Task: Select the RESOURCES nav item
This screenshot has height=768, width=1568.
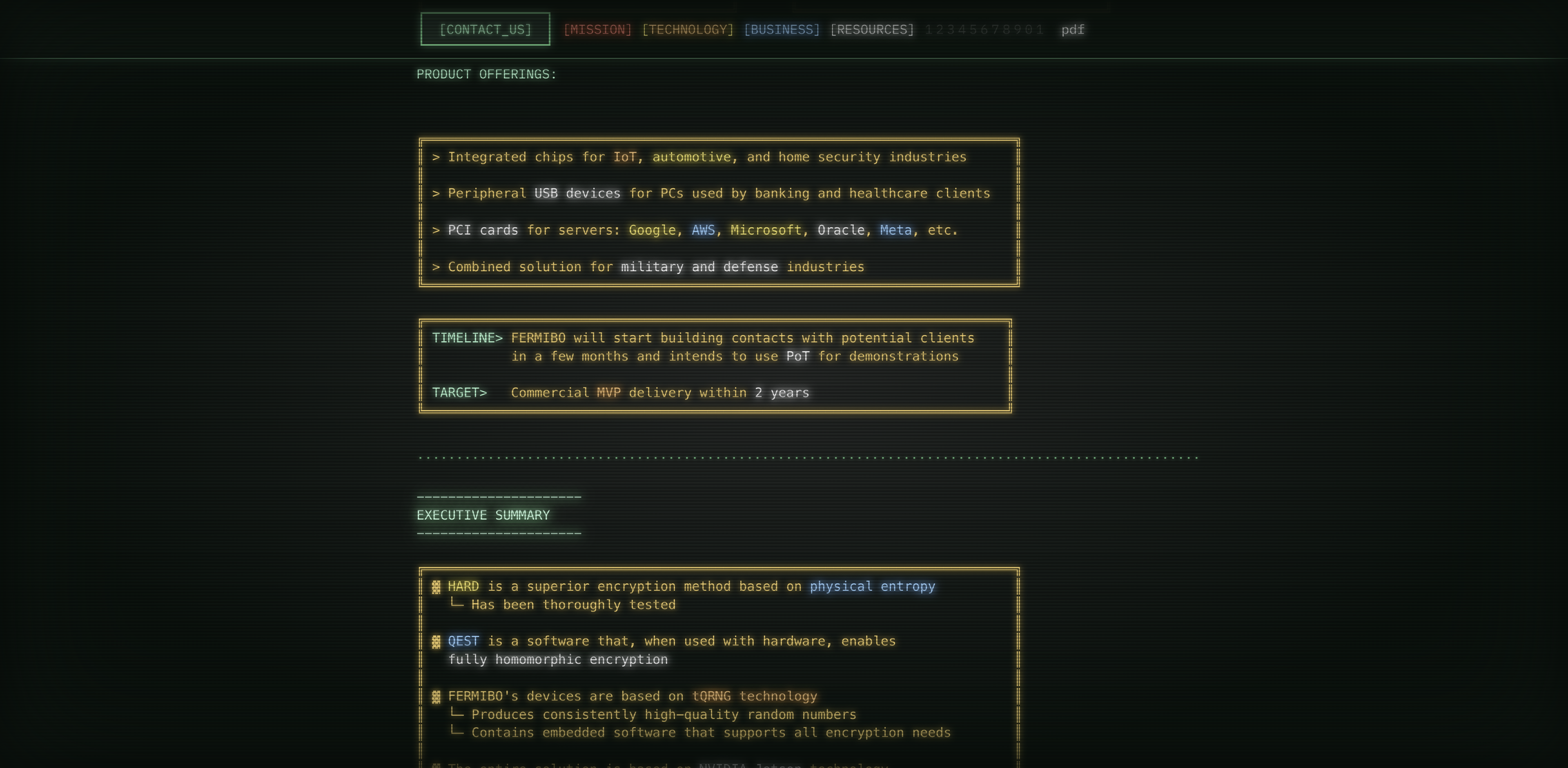Action: coord(872,29)
